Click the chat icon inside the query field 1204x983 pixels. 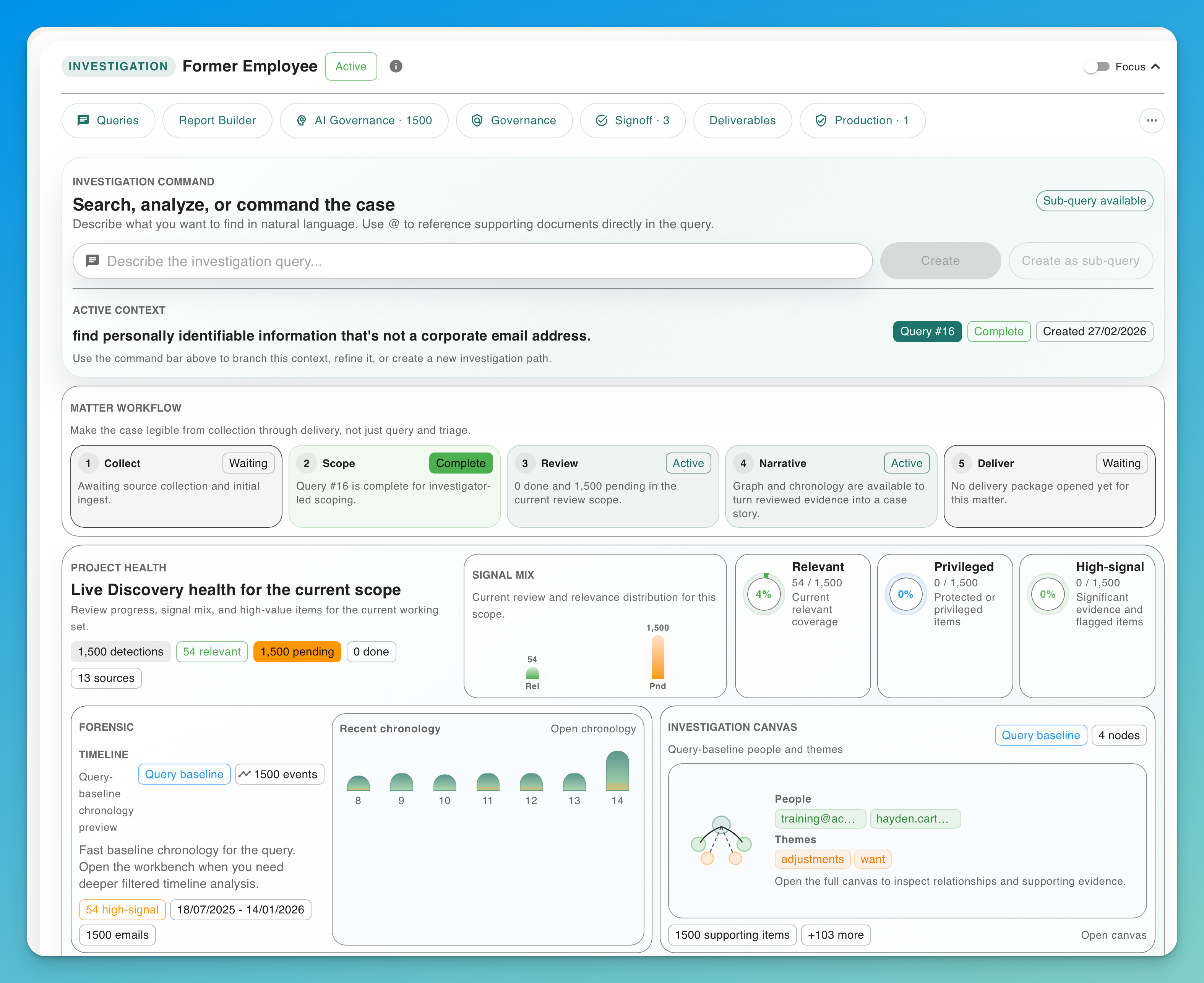[x=92, y=261]
